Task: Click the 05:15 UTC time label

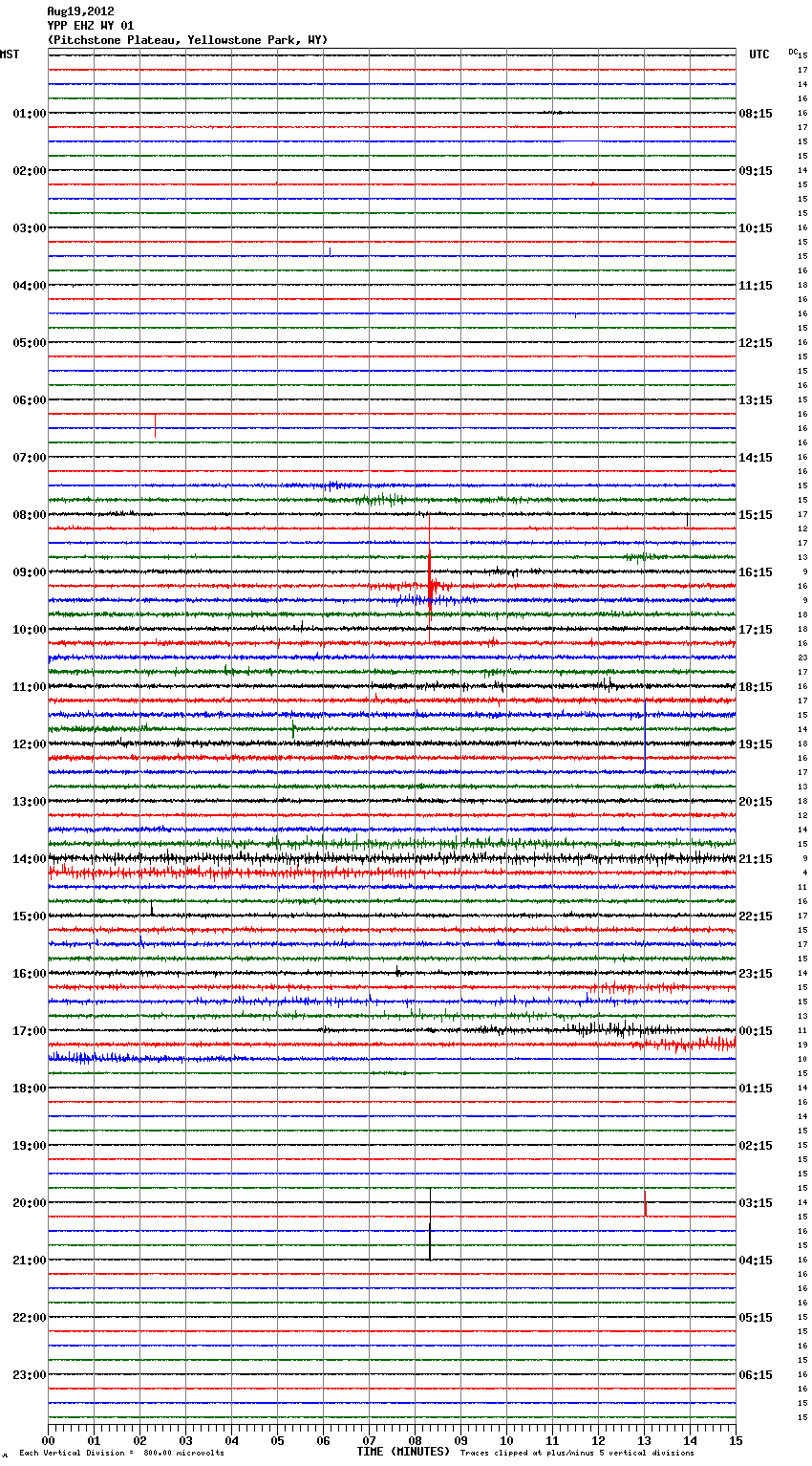Action: [756, 1318]
